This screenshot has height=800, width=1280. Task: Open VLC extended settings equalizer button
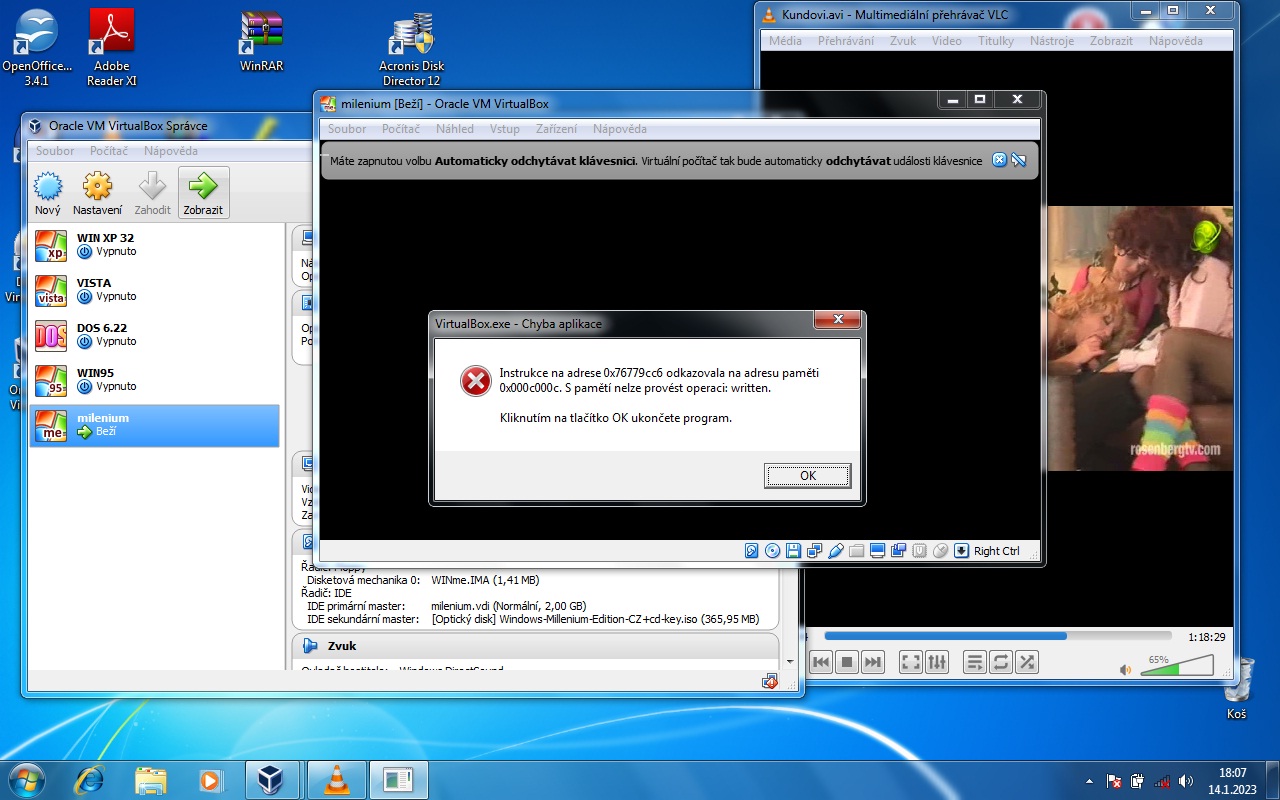click(937, 662)
